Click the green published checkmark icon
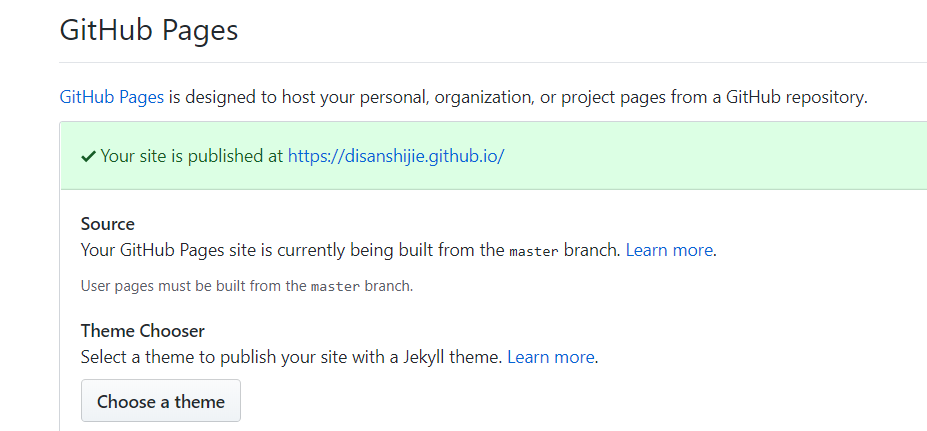The width and height of the screenshot is (927, 431). (88, 157)
